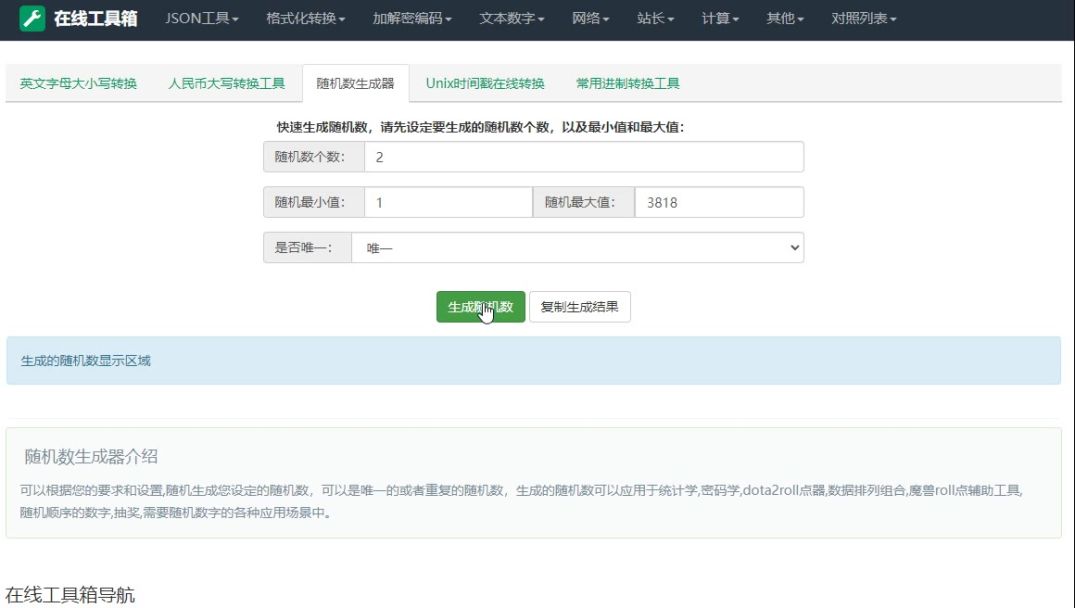
Task: Select the 随机数生成器 tab
Action: pyautogui.click(x=355, y=84)
